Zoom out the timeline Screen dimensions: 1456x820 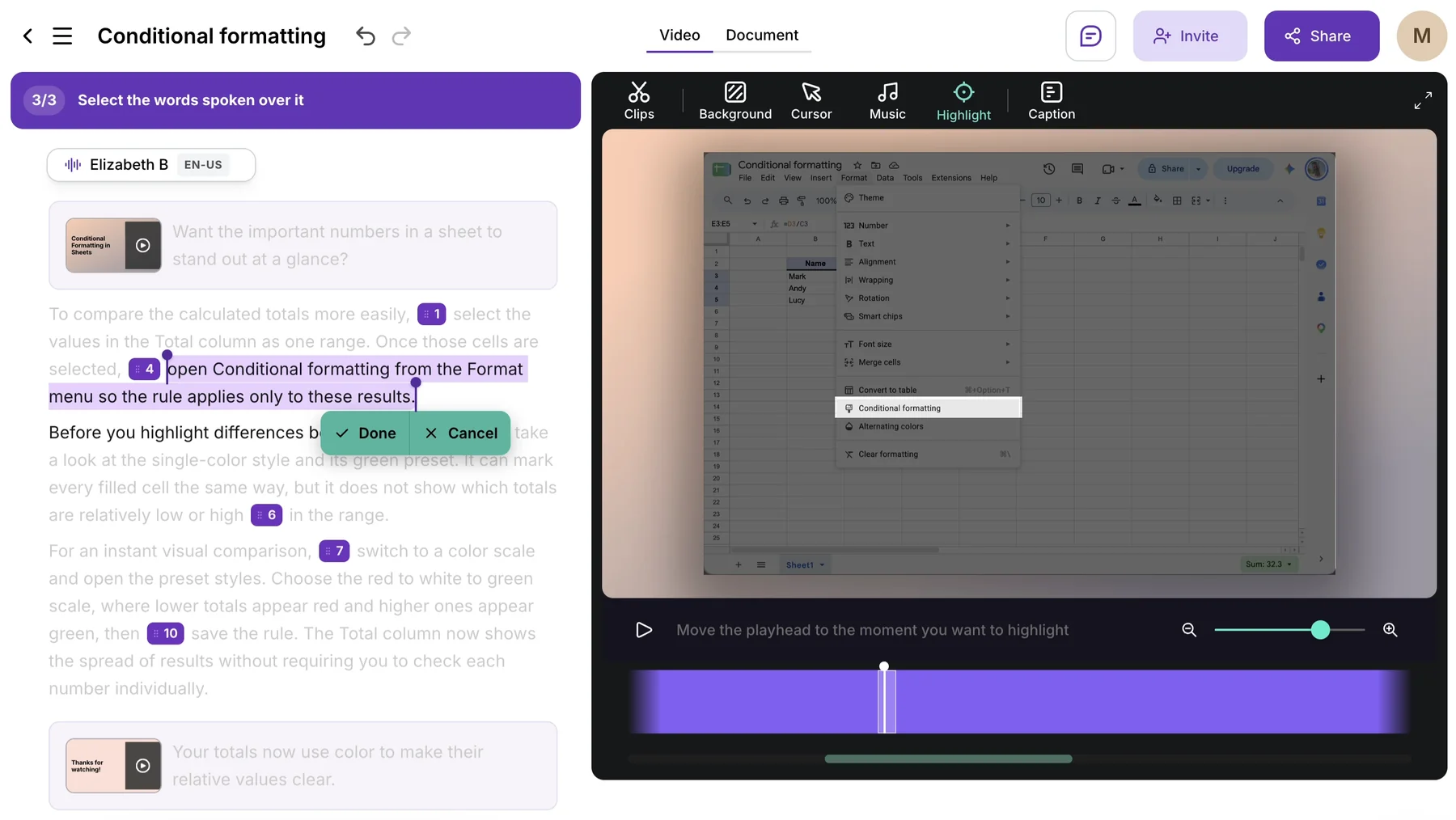pos(1189,630)
